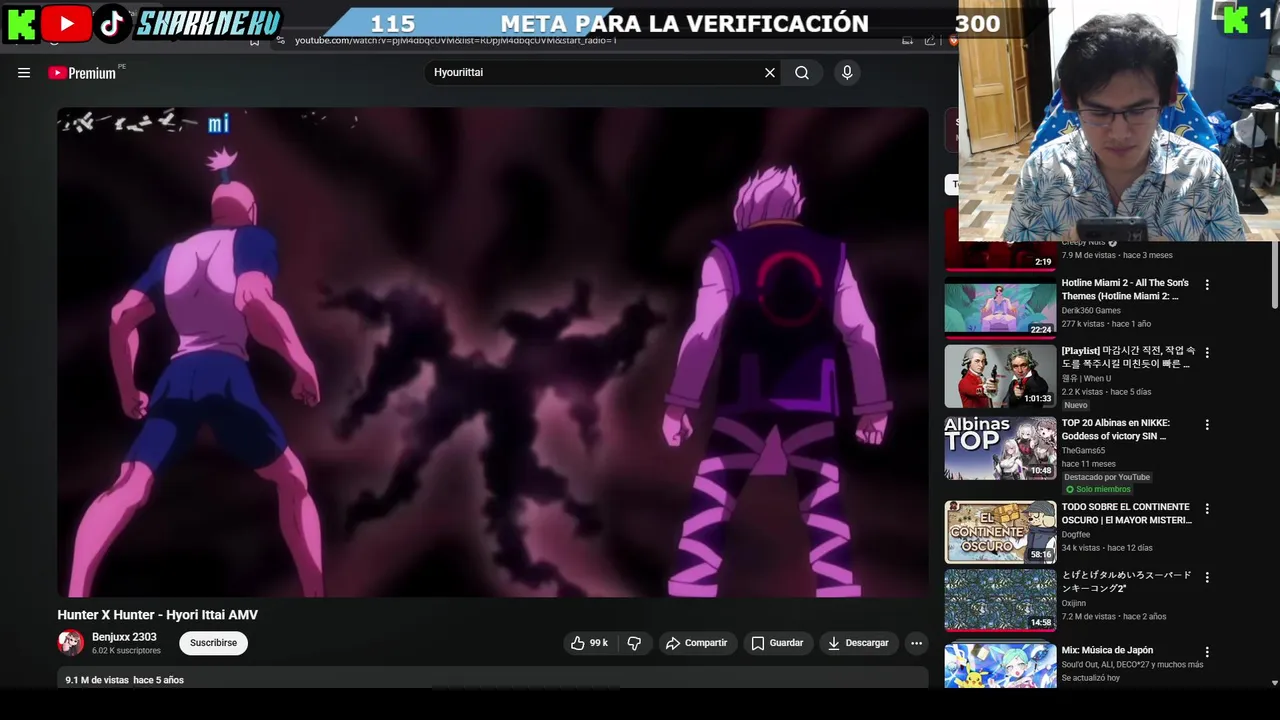The height and width of the screenshot is (720, 1280).
Task: Click the sidebar scrollbar thumb
Action: 1274,275
